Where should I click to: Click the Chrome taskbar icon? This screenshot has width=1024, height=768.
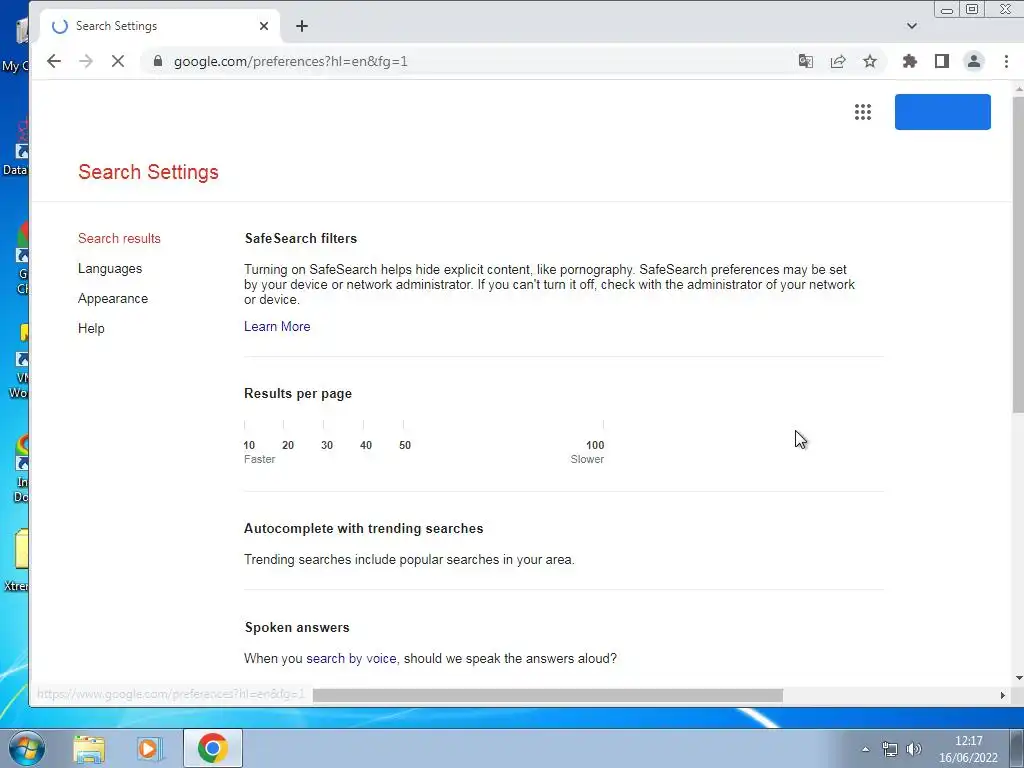pyautogui.click(x=212, y=748)
